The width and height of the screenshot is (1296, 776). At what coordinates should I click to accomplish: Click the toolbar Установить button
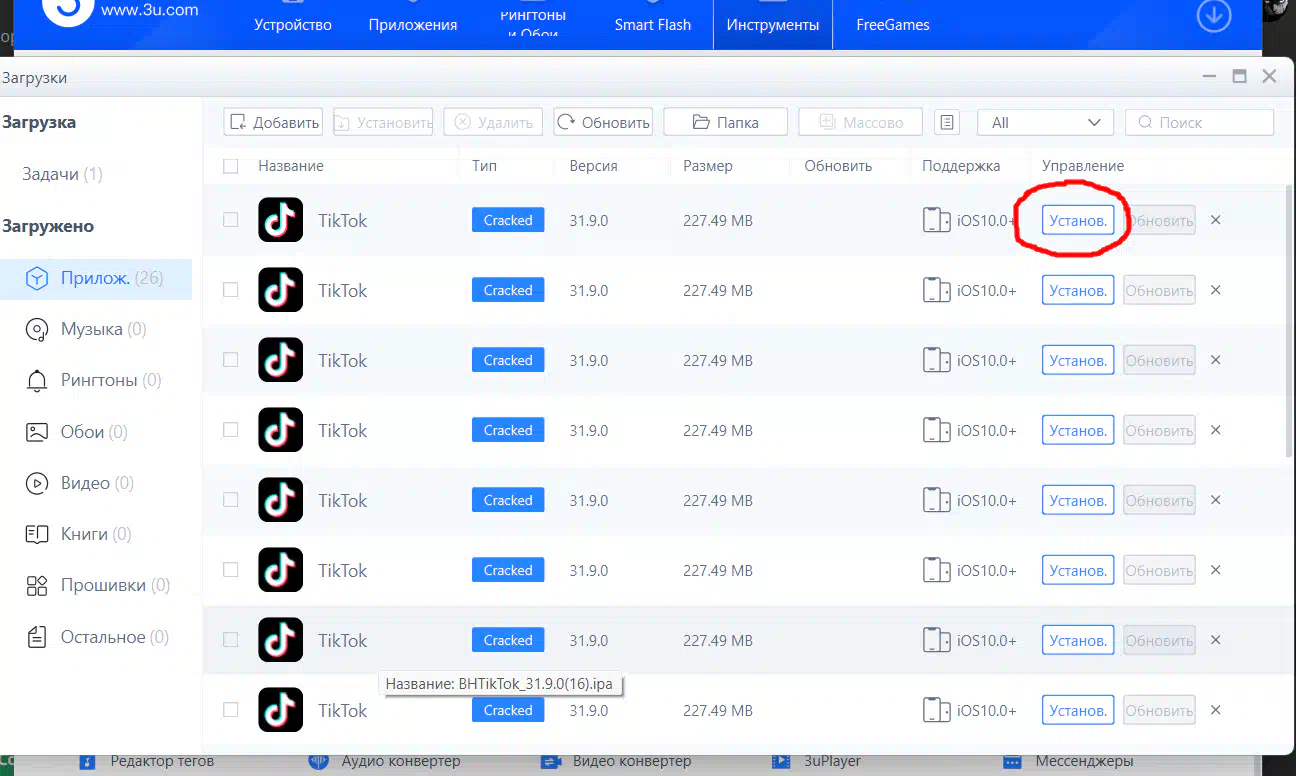[383, 122]
